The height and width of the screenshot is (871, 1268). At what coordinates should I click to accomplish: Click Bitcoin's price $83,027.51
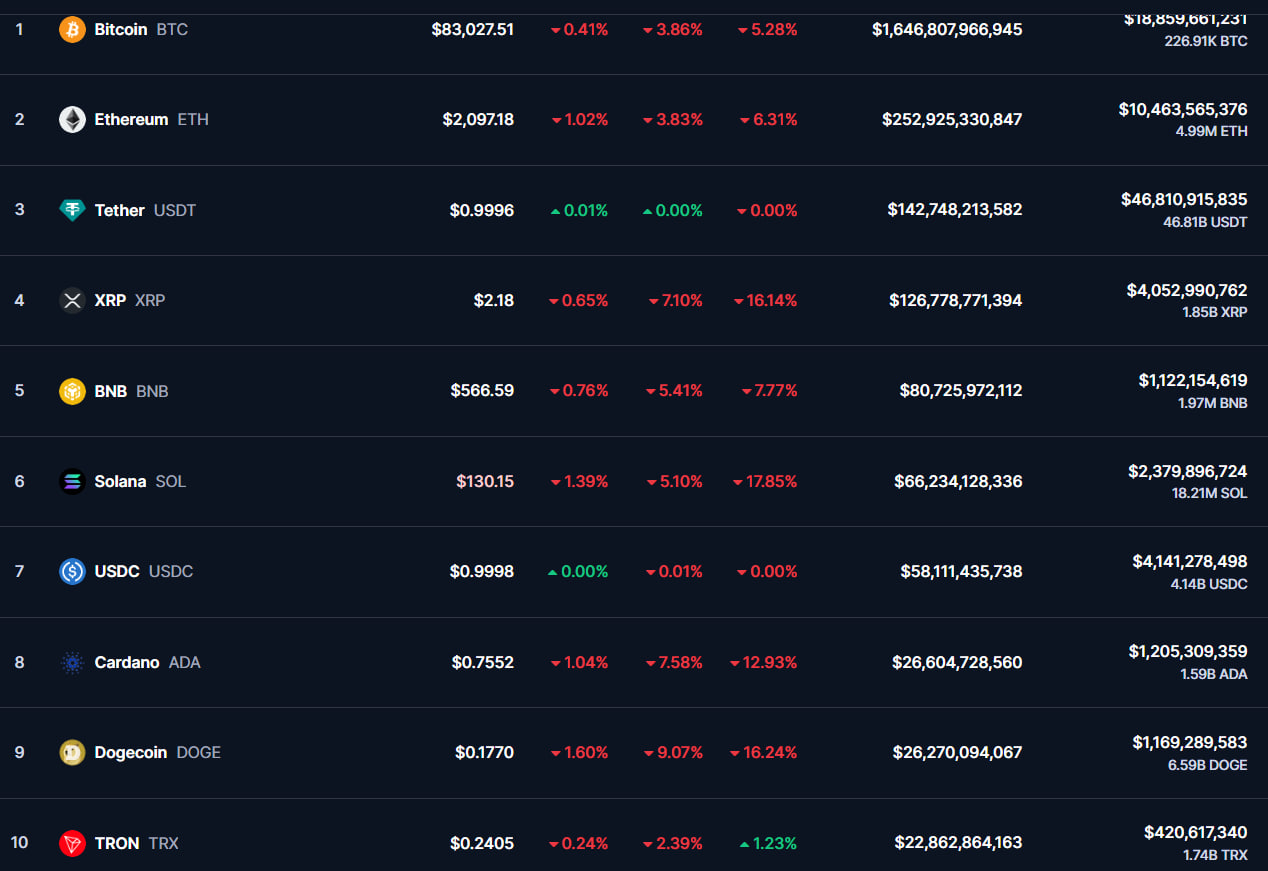473,30
